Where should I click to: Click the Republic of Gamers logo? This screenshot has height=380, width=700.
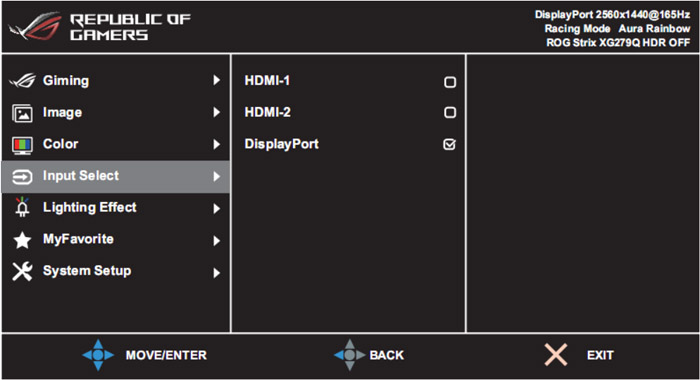tap(100, 27)
